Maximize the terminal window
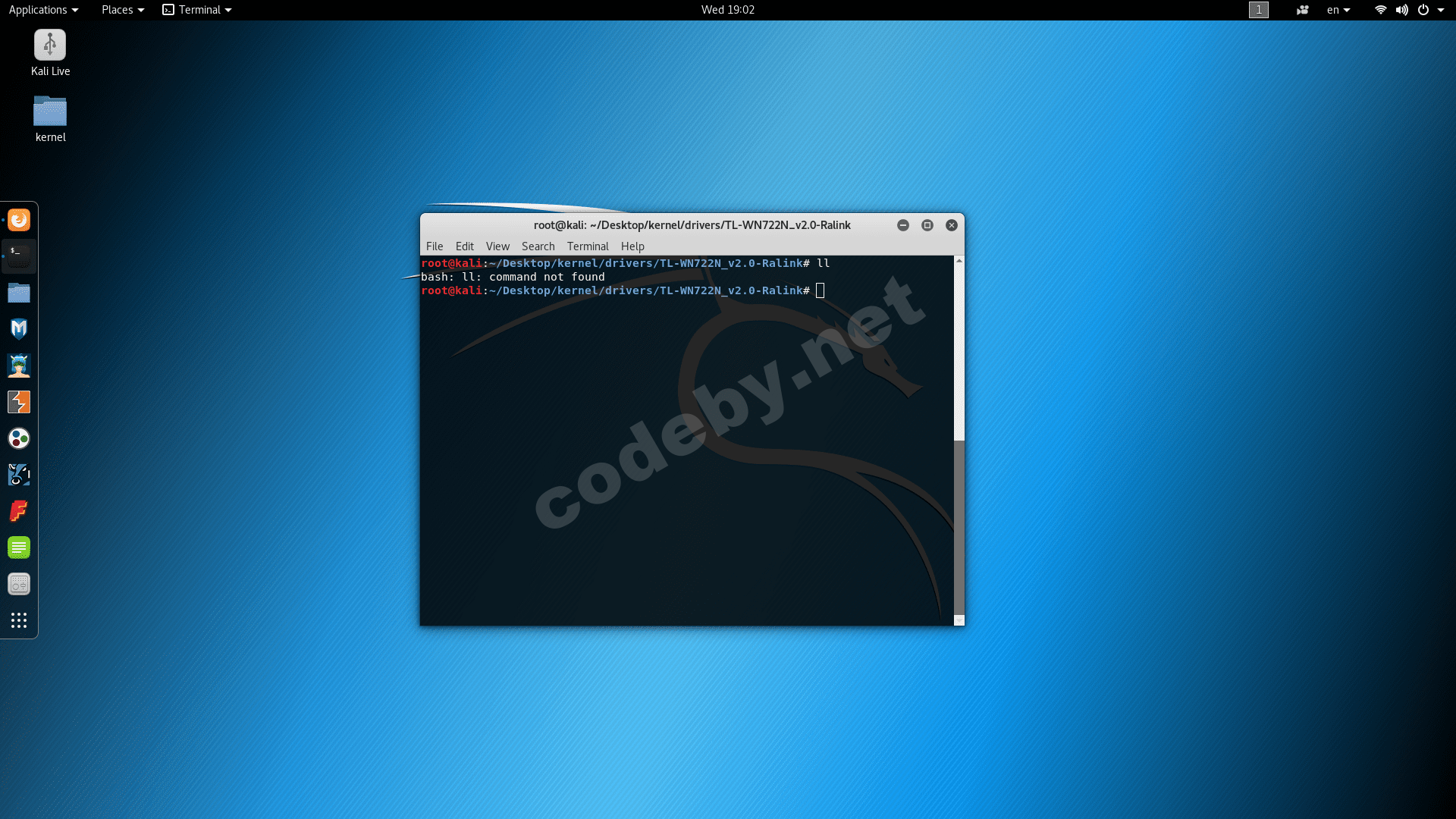This screenshot has width=1456, height=819. coord(927,225)
